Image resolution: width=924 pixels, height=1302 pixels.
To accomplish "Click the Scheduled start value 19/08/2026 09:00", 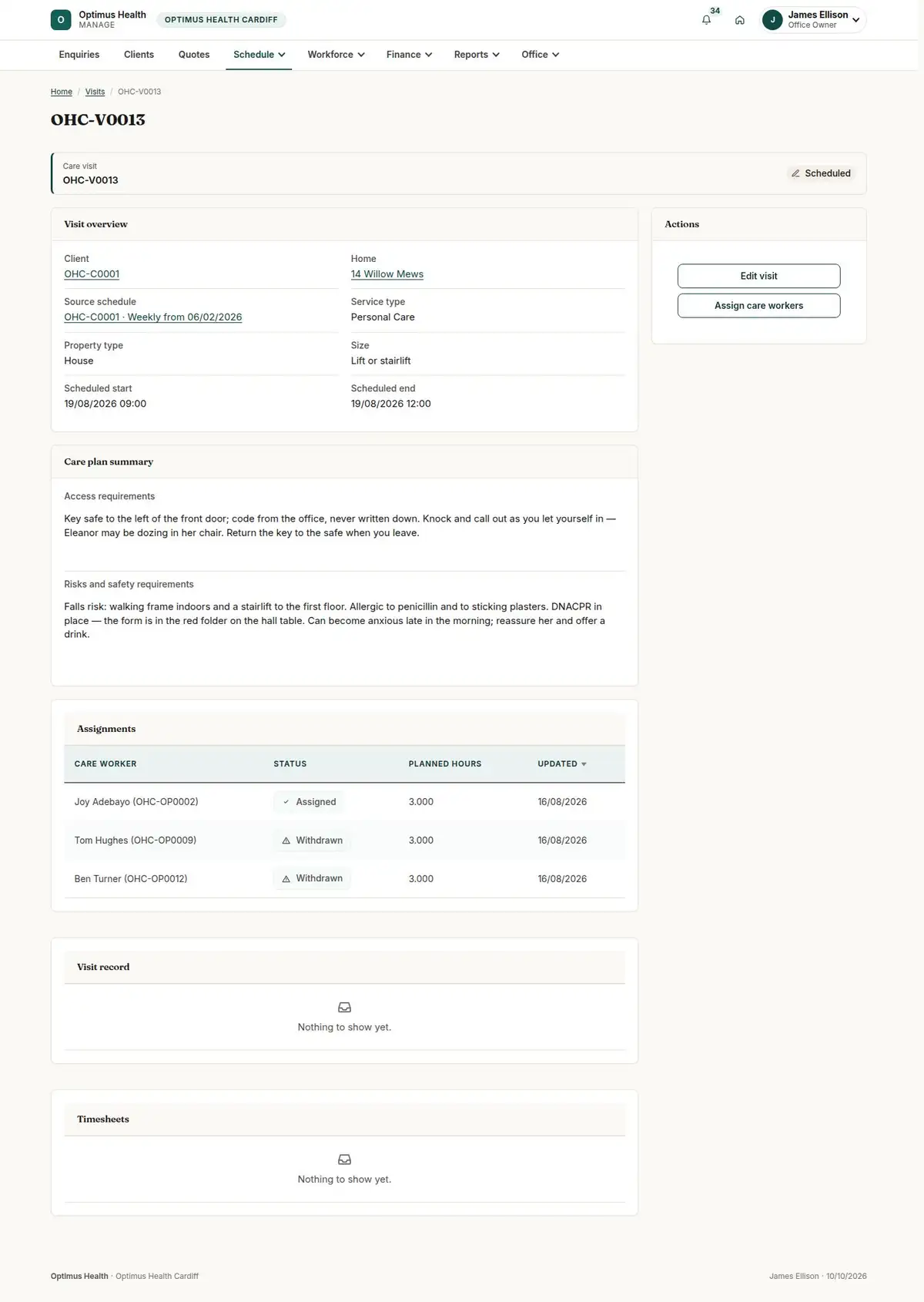I will 105,404.
